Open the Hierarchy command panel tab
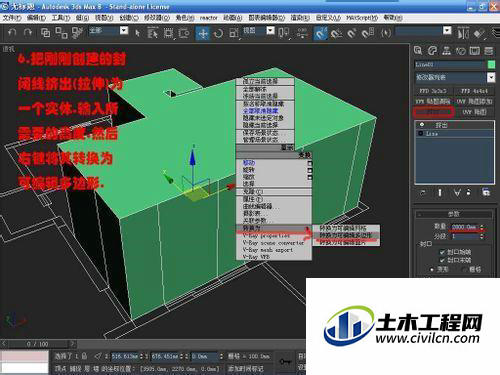 446,51
